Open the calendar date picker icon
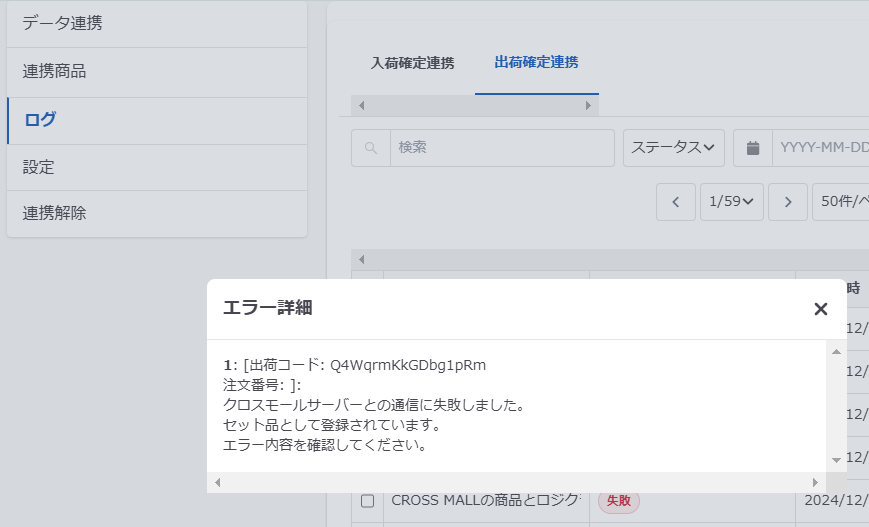The image size is (869, 527). pyautogui.click(x=753, y=148)
